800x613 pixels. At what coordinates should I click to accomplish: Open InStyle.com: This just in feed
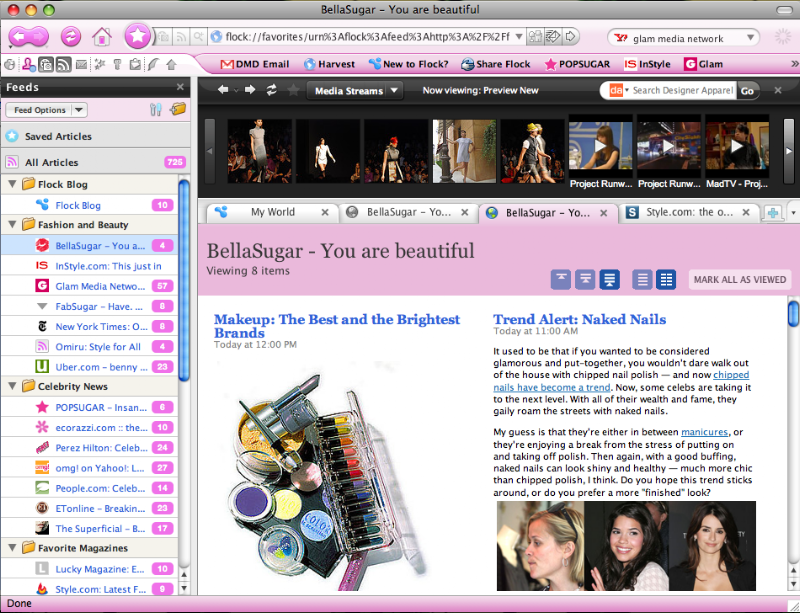[89, 266]
